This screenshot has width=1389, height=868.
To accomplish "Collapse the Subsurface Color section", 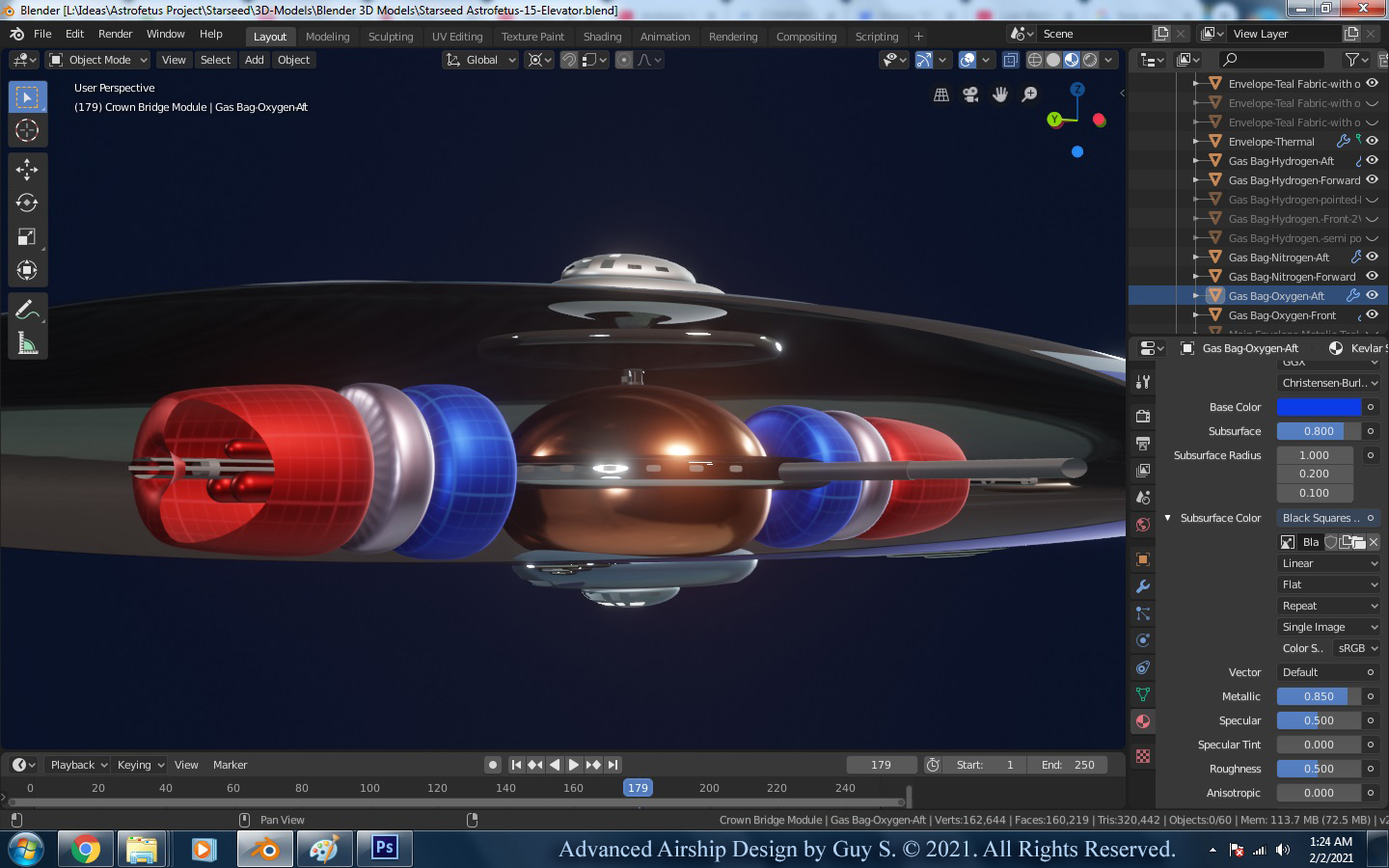I will click(1167, 518).
